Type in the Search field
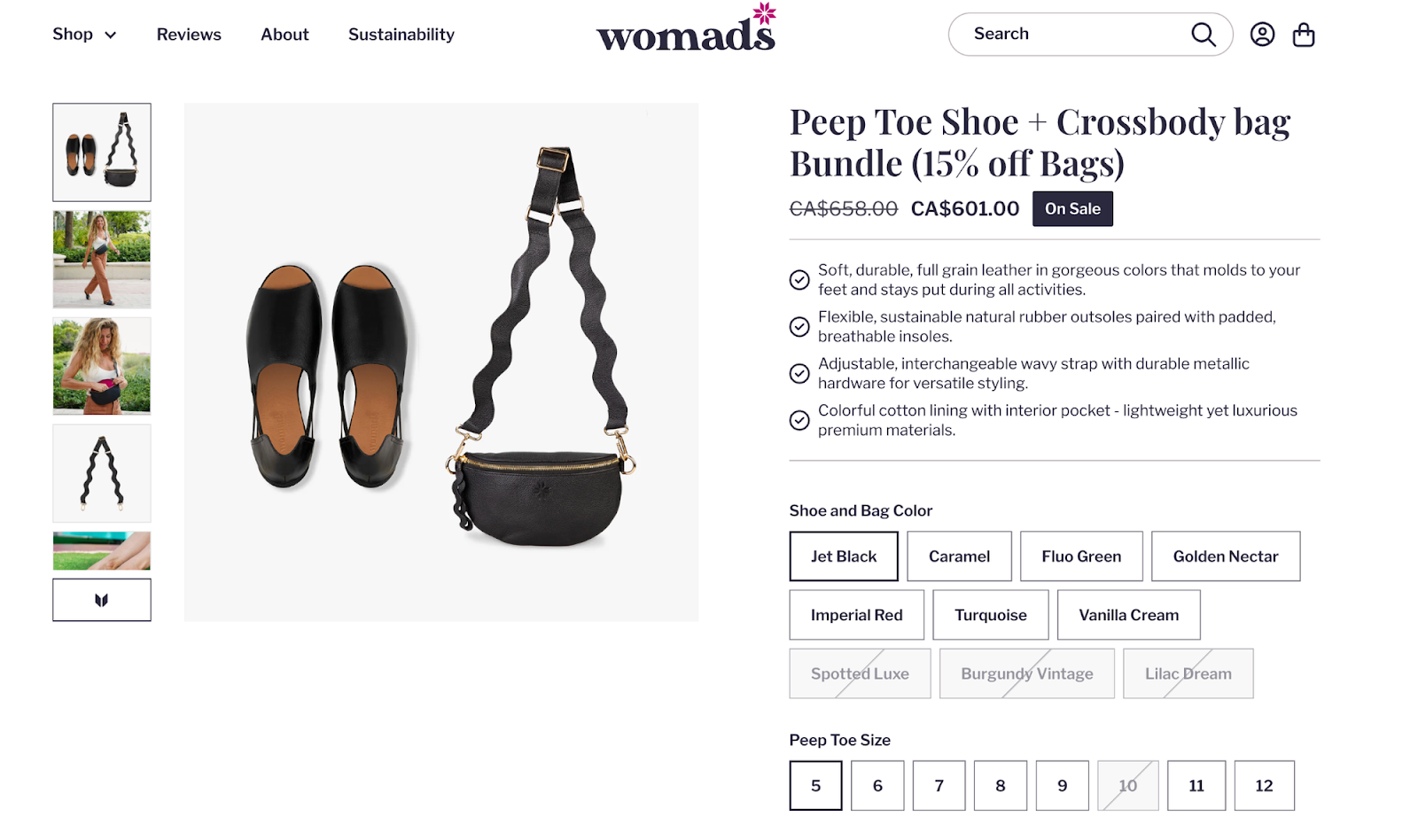The height and width of the screenshot is (840, 1418). 1072,35
